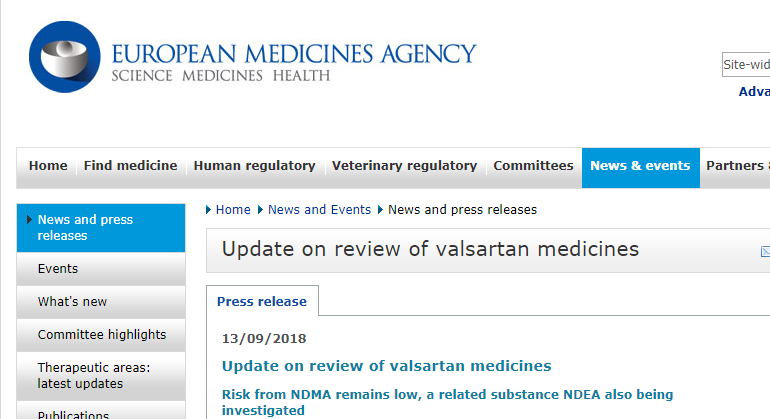This screenshot has width=770, height=419.
Task: Open What's new in the sidebar
Action: pyautogui.click(x=101, y=302)
